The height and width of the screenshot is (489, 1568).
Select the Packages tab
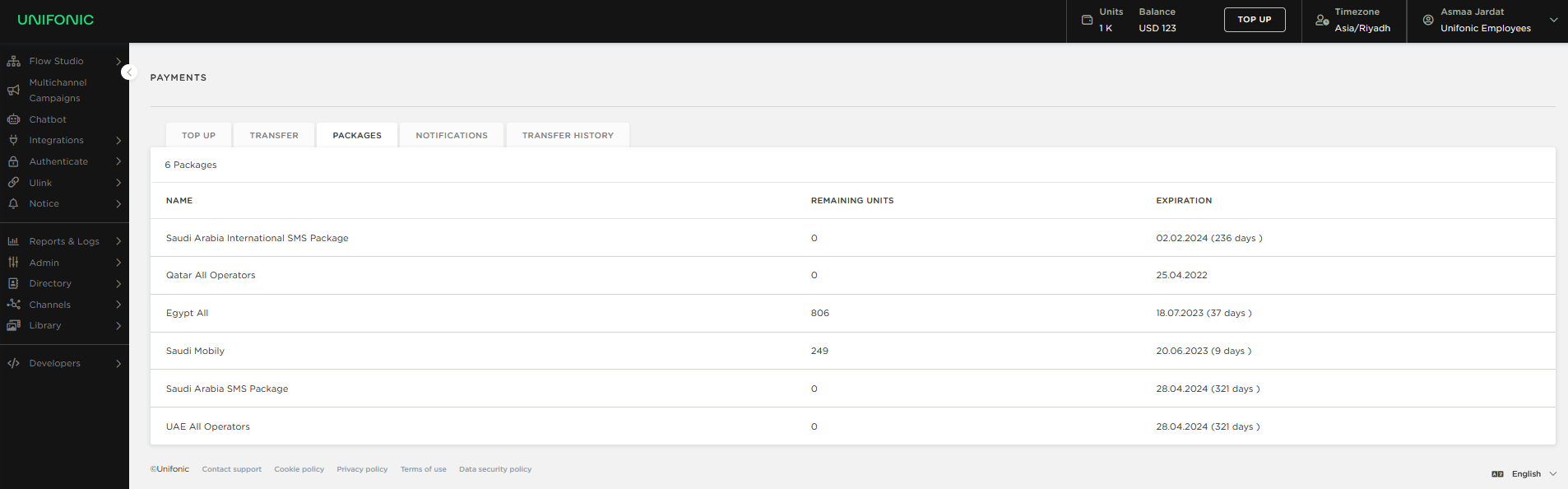(x=357, y=135)
